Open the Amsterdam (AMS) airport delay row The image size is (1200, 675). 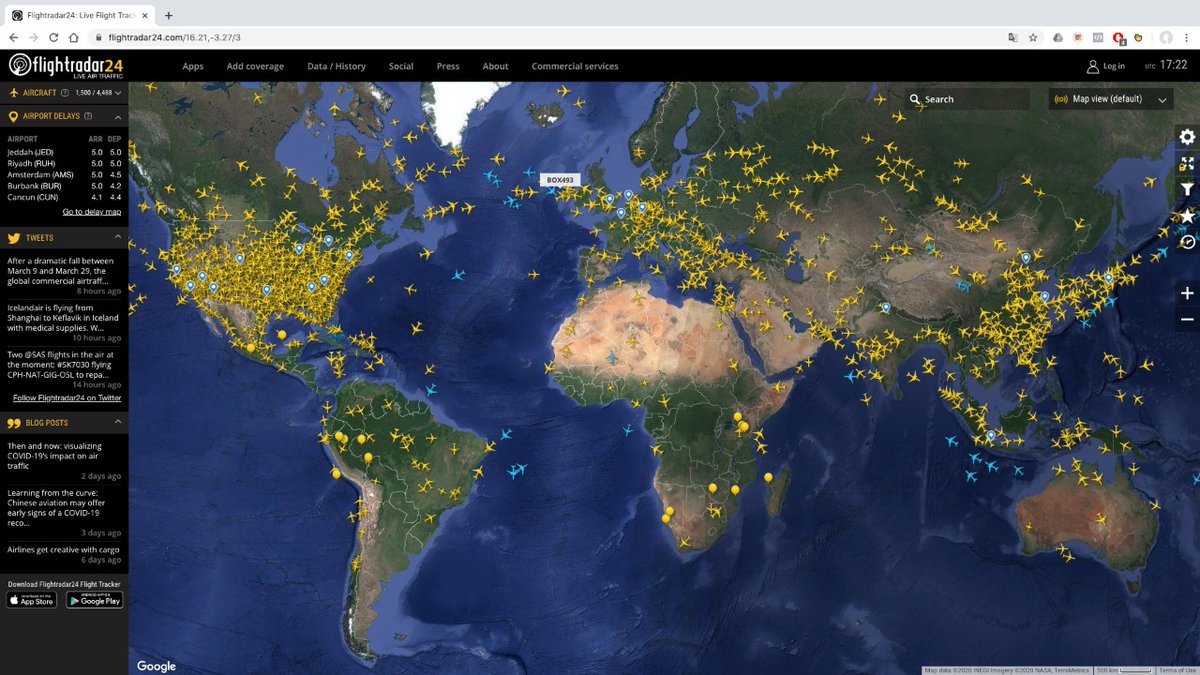pyautogui.click(x=64, y=174)
